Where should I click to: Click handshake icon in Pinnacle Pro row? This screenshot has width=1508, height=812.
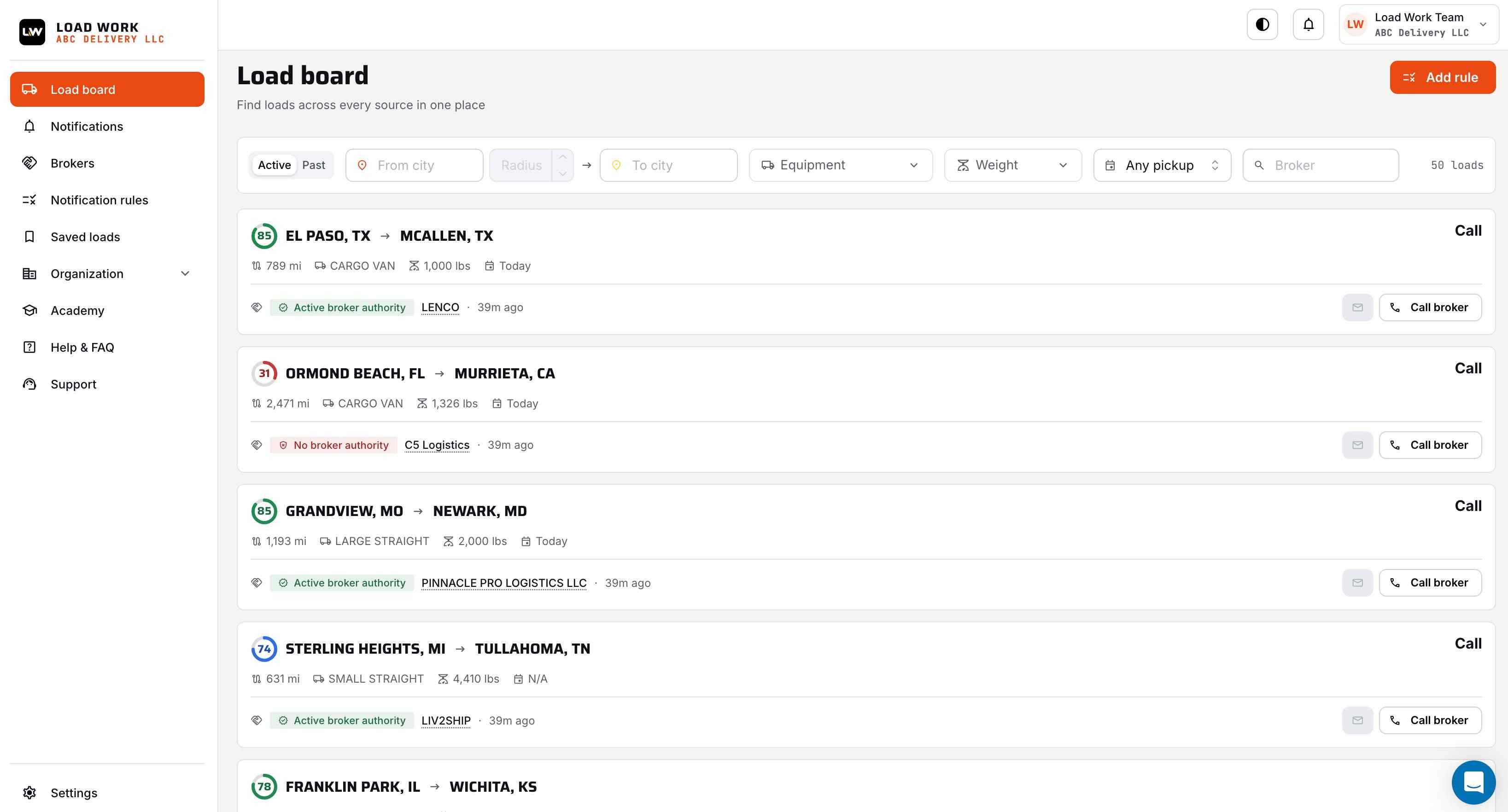(x=257, y=583)
